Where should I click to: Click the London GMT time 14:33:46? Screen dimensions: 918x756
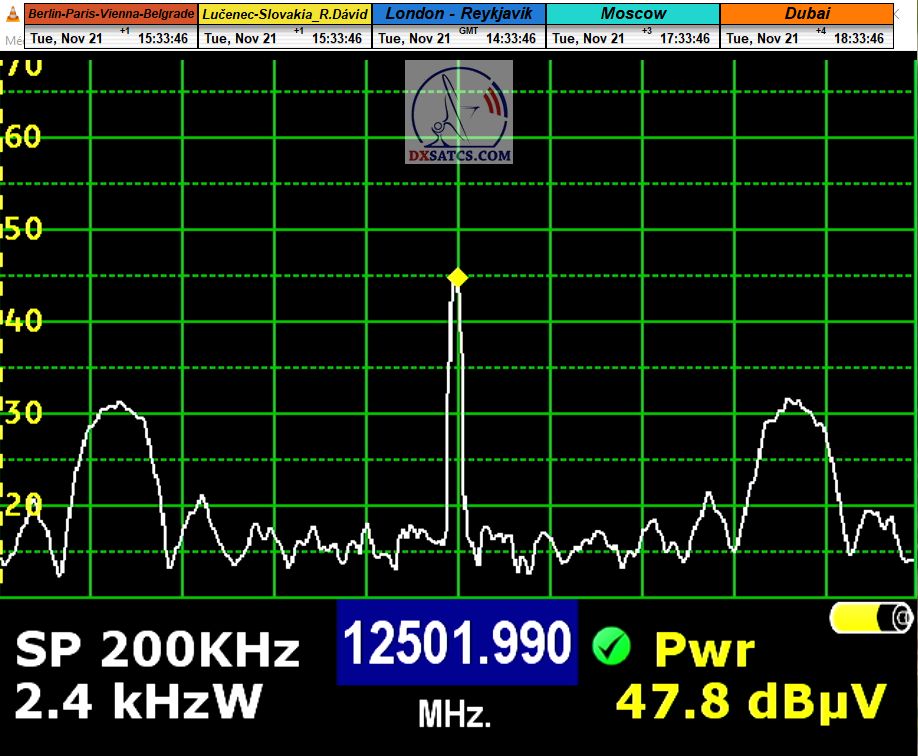tap(511, 38)
